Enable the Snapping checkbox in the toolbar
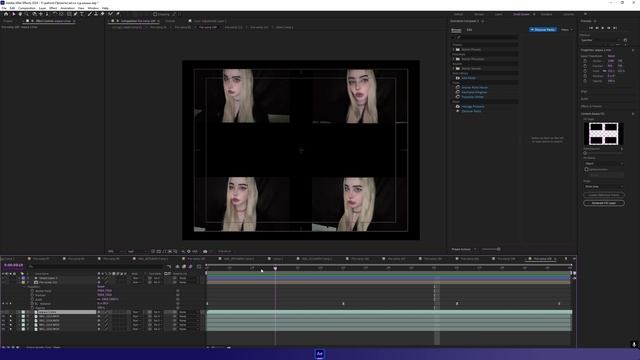The height and width of the screenshot is (360, 640). click(155, 14)
